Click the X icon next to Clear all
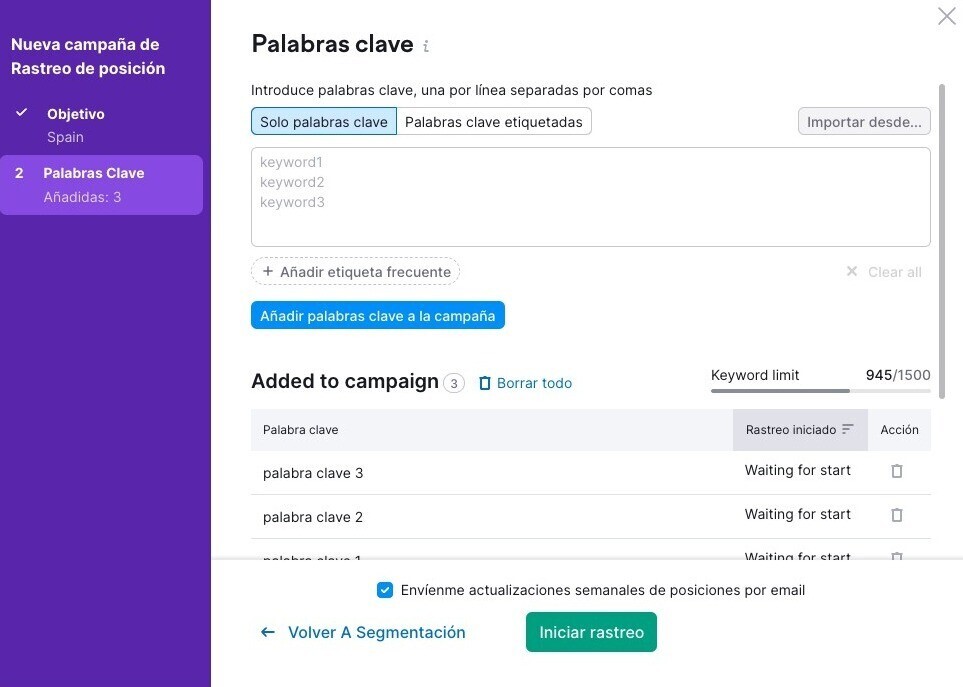Screen dimensions: 963x687 (852, 272)
